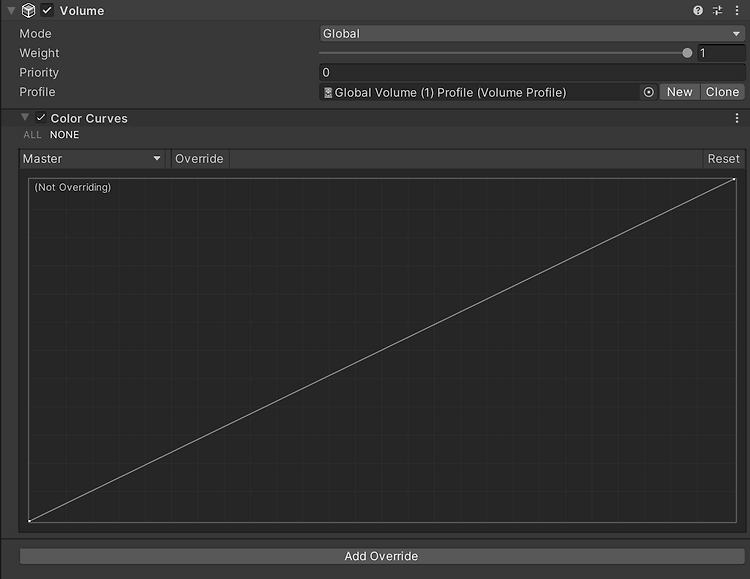
Task: Select the Global Volume (1) Profile field
Action: 480,92
